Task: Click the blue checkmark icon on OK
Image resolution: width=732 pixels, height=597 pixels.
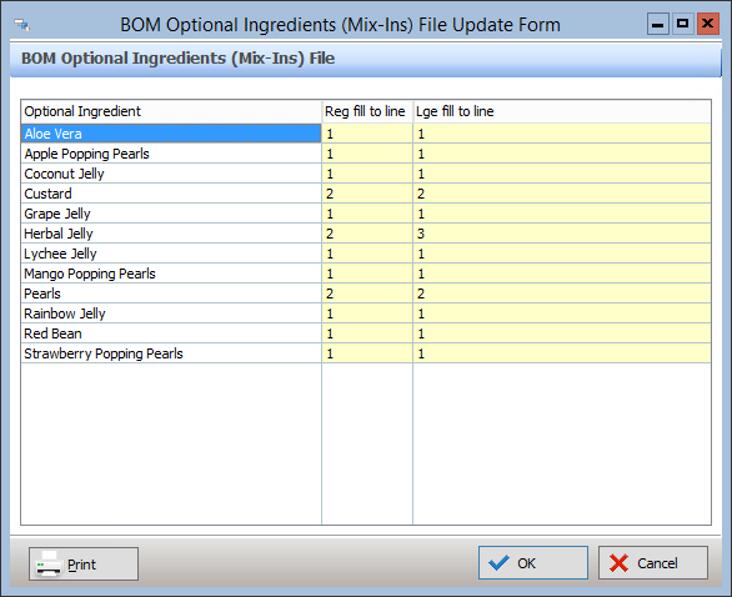Action: pyautogui.click(x=497, y=563)
